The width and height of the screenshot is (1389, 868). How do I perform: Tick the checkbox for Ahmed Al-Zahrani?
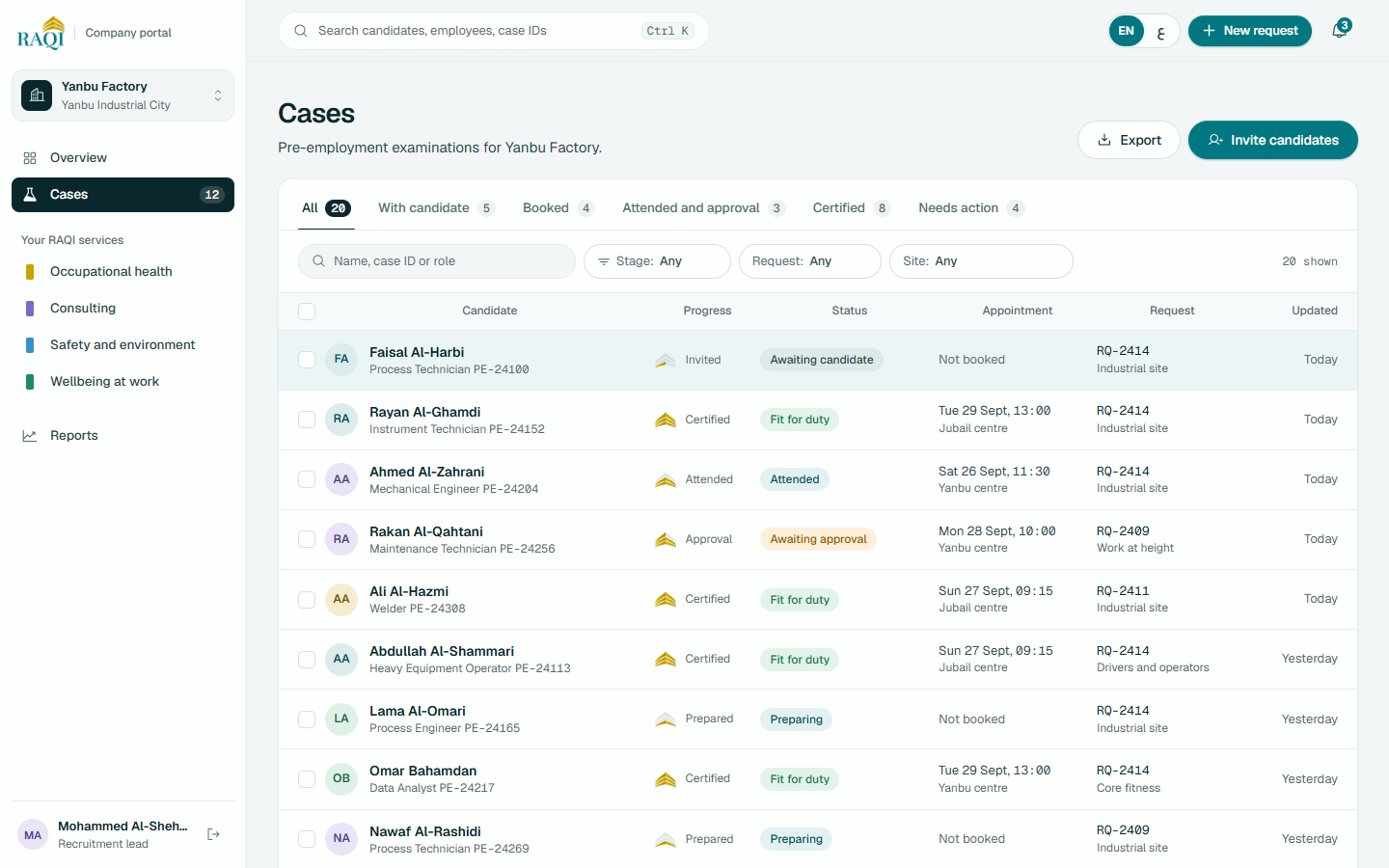[x=307, y=479]
